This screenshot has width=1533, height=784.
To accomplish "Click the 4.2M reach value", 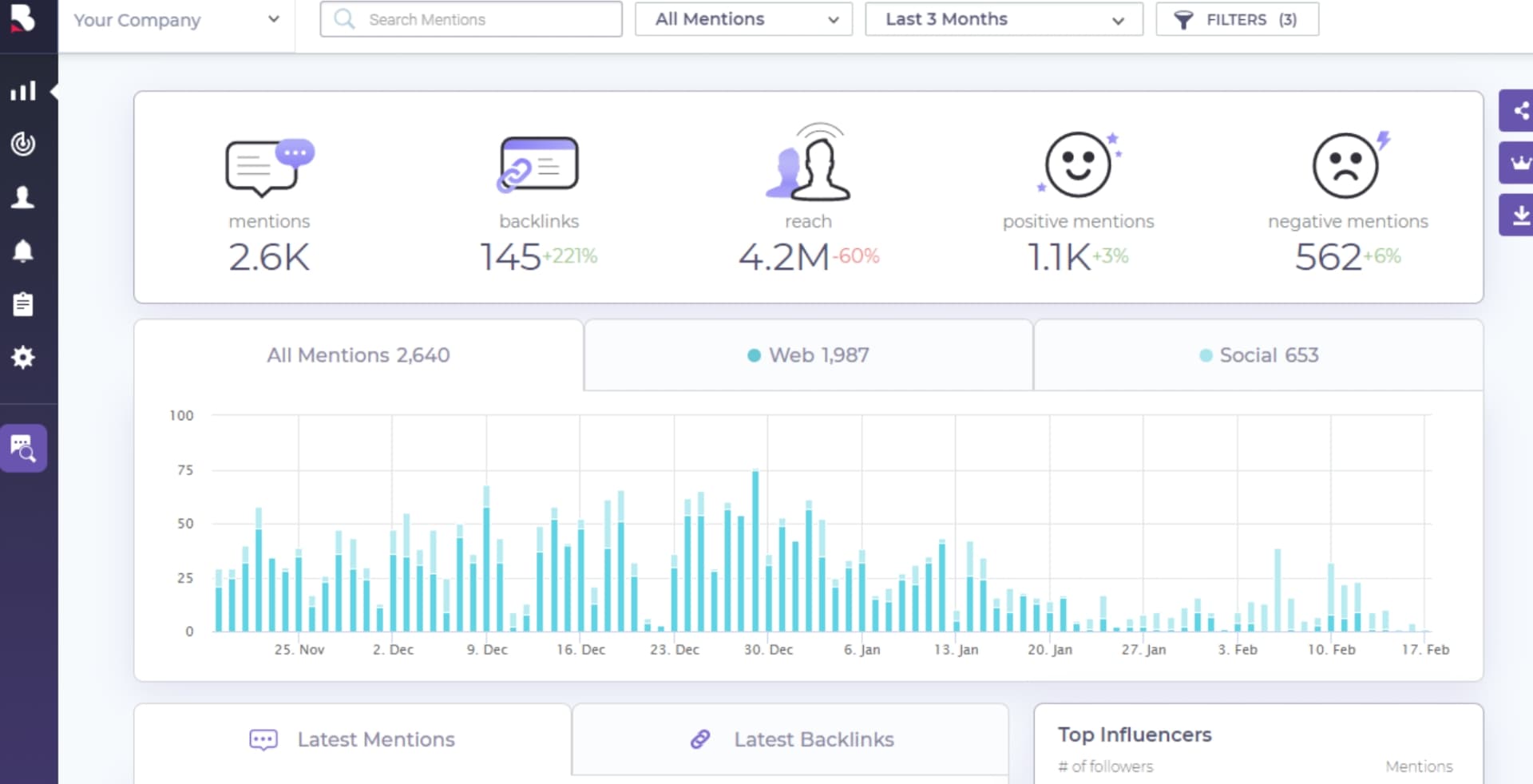I will click(x=784, y=257).
